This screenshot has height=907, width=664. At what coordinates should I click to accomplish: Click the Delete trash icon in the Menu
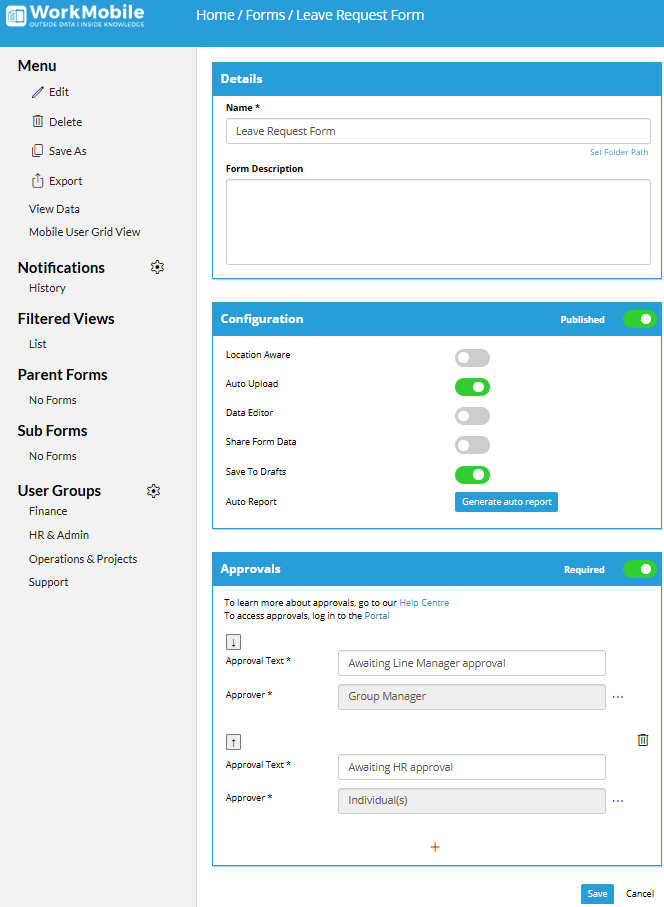38,122
